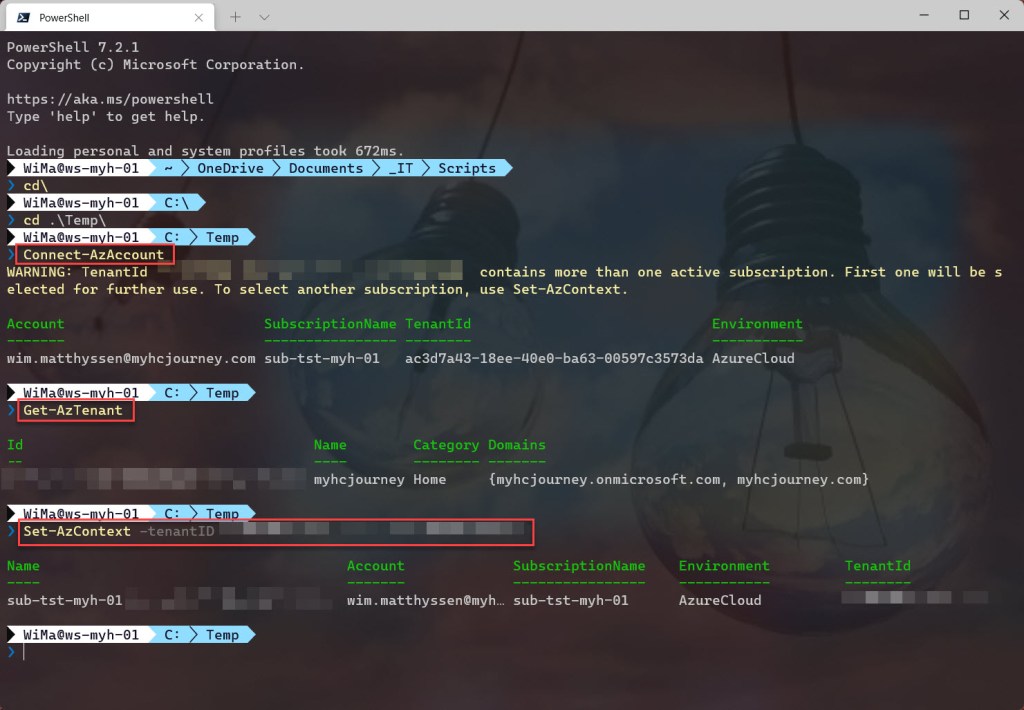Click the empty prompt line at the bottom
Screen dimensions: 1024x710
click(x=200, y=652)
